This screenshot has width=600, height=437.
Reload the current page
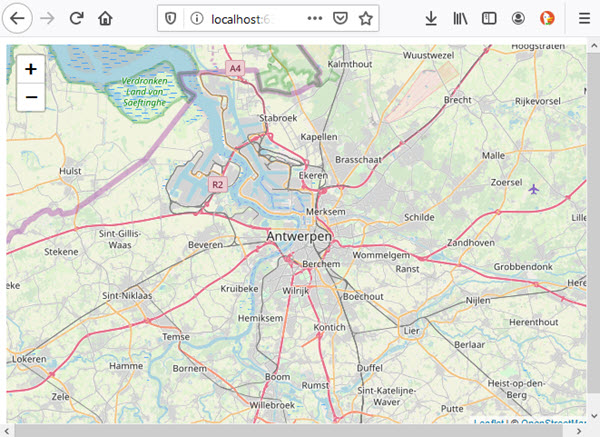click(77, 18)
